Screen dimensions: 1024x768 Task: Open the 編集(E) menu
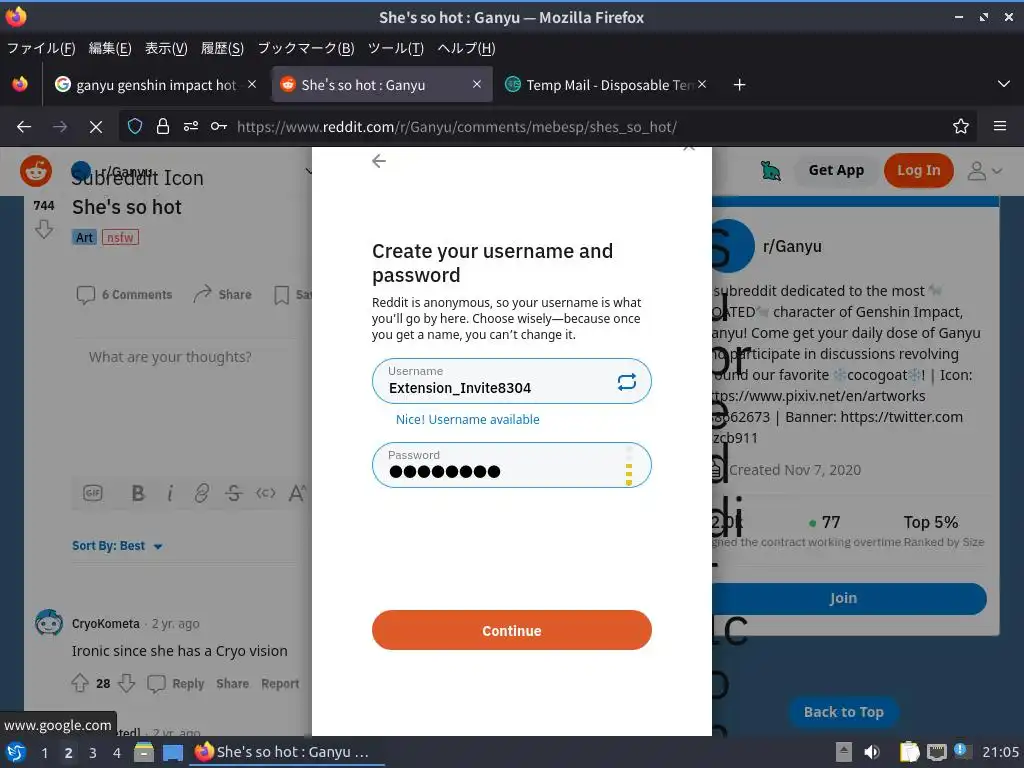[x=110, y=48]
